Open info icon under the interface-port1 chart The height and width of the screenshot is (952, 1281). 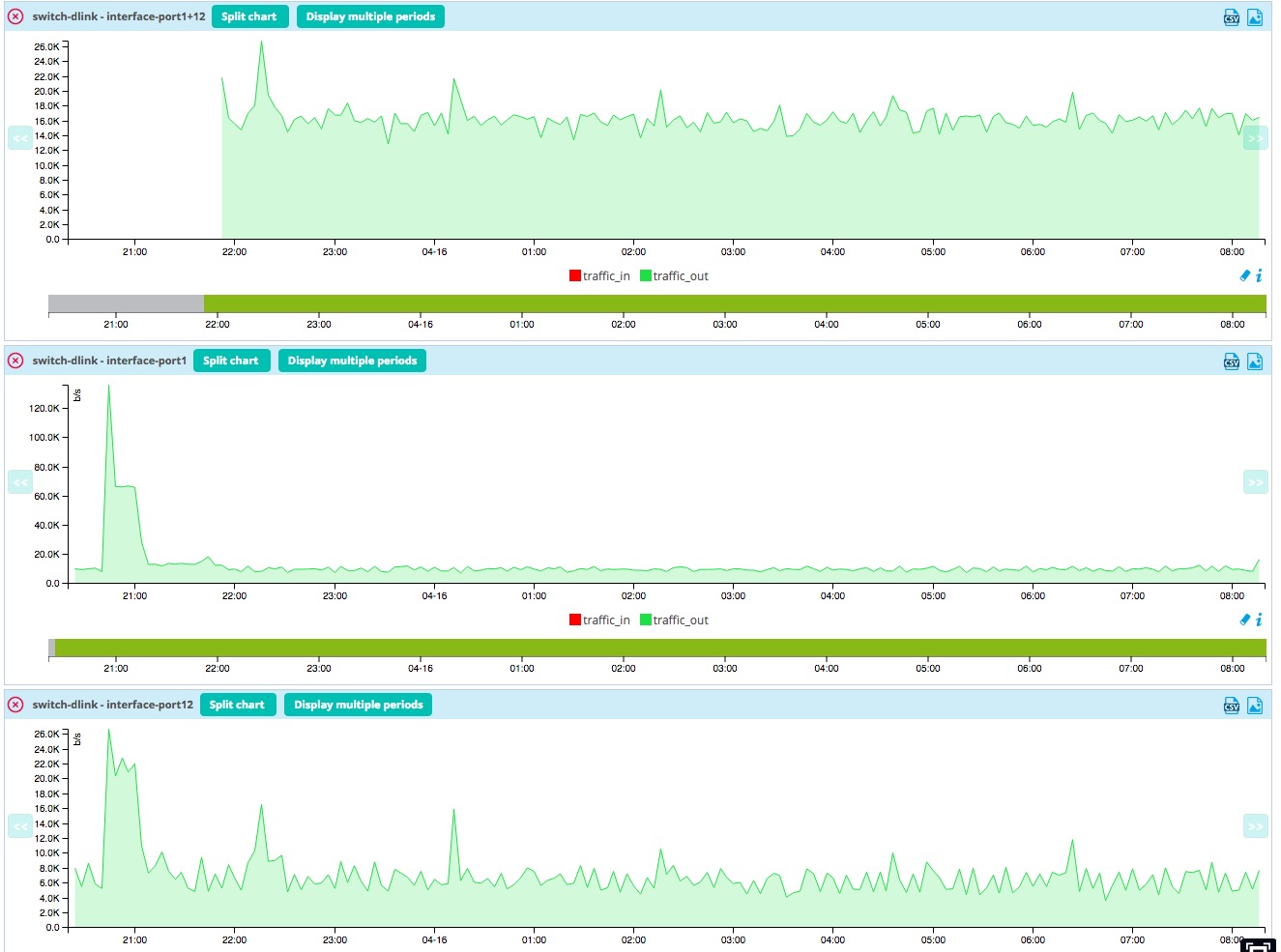(x=1259, y=620)
